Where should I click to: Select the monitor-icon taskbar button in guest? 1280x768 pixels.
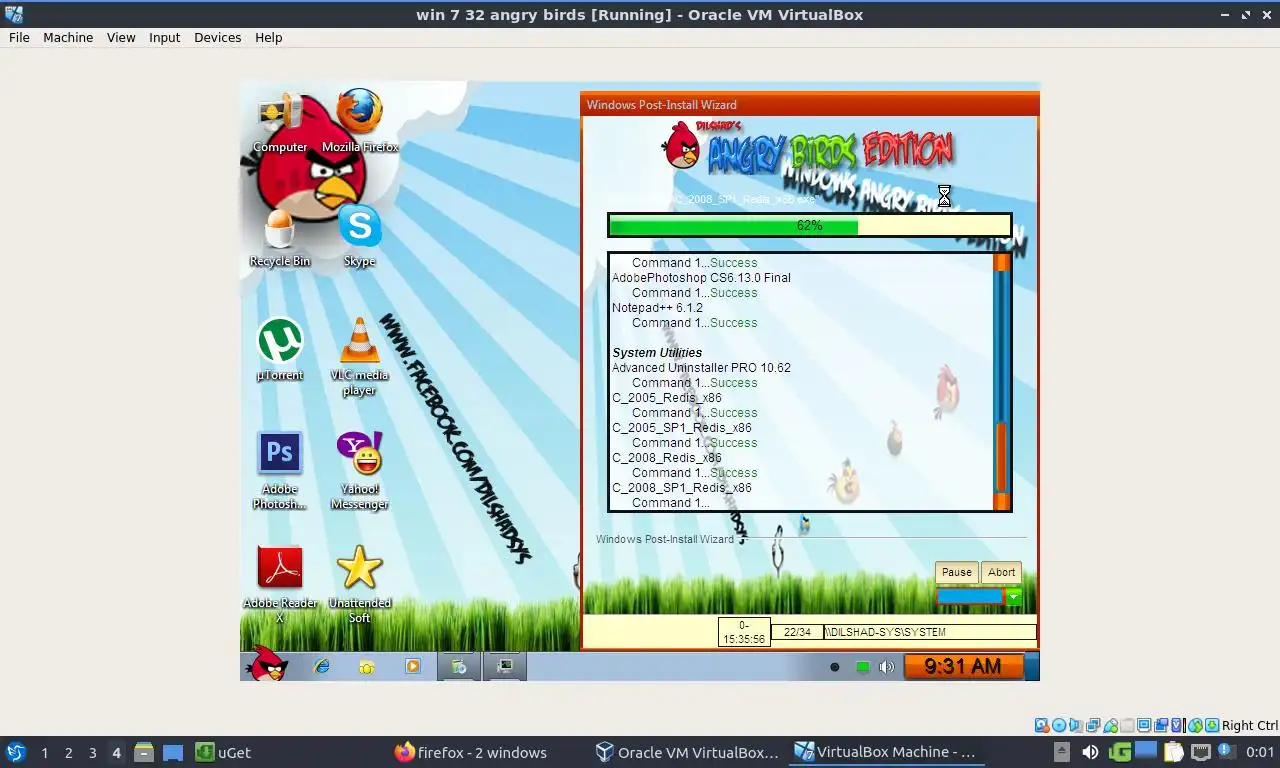(505, 666)
